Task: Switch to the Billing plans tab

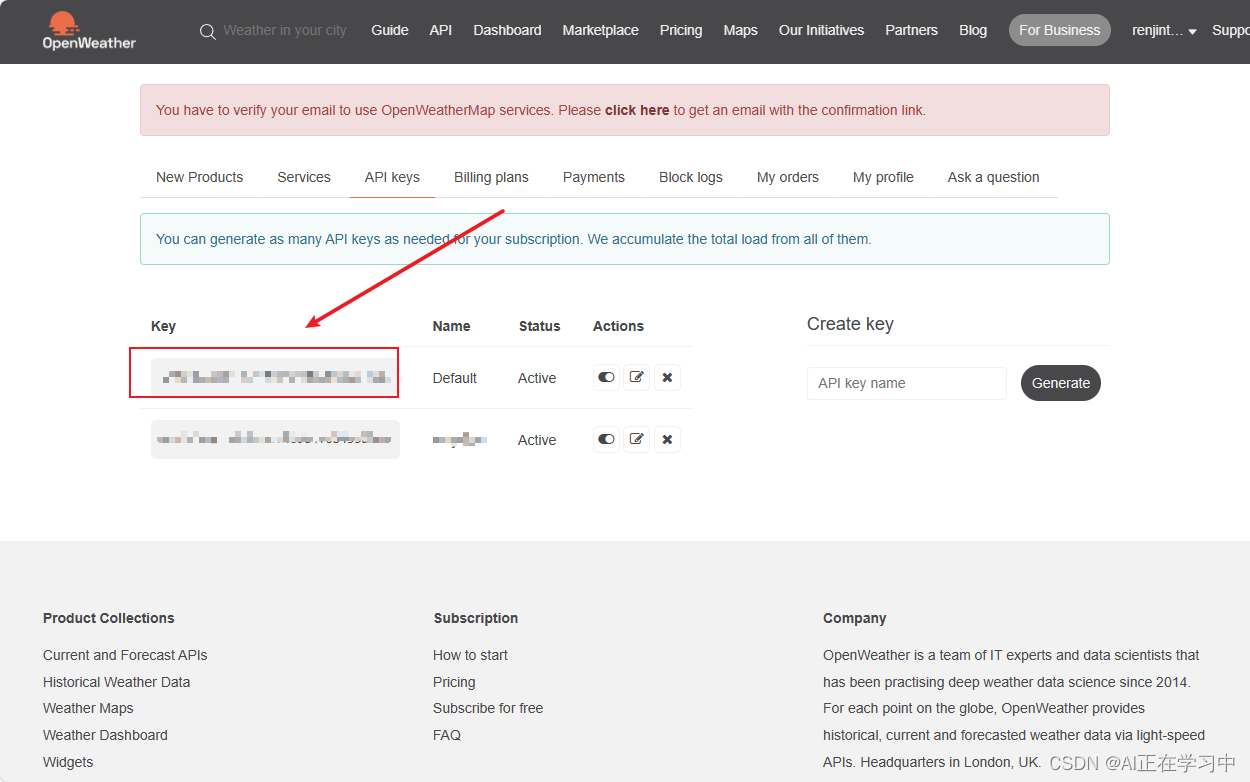Action: click(491, 177)
